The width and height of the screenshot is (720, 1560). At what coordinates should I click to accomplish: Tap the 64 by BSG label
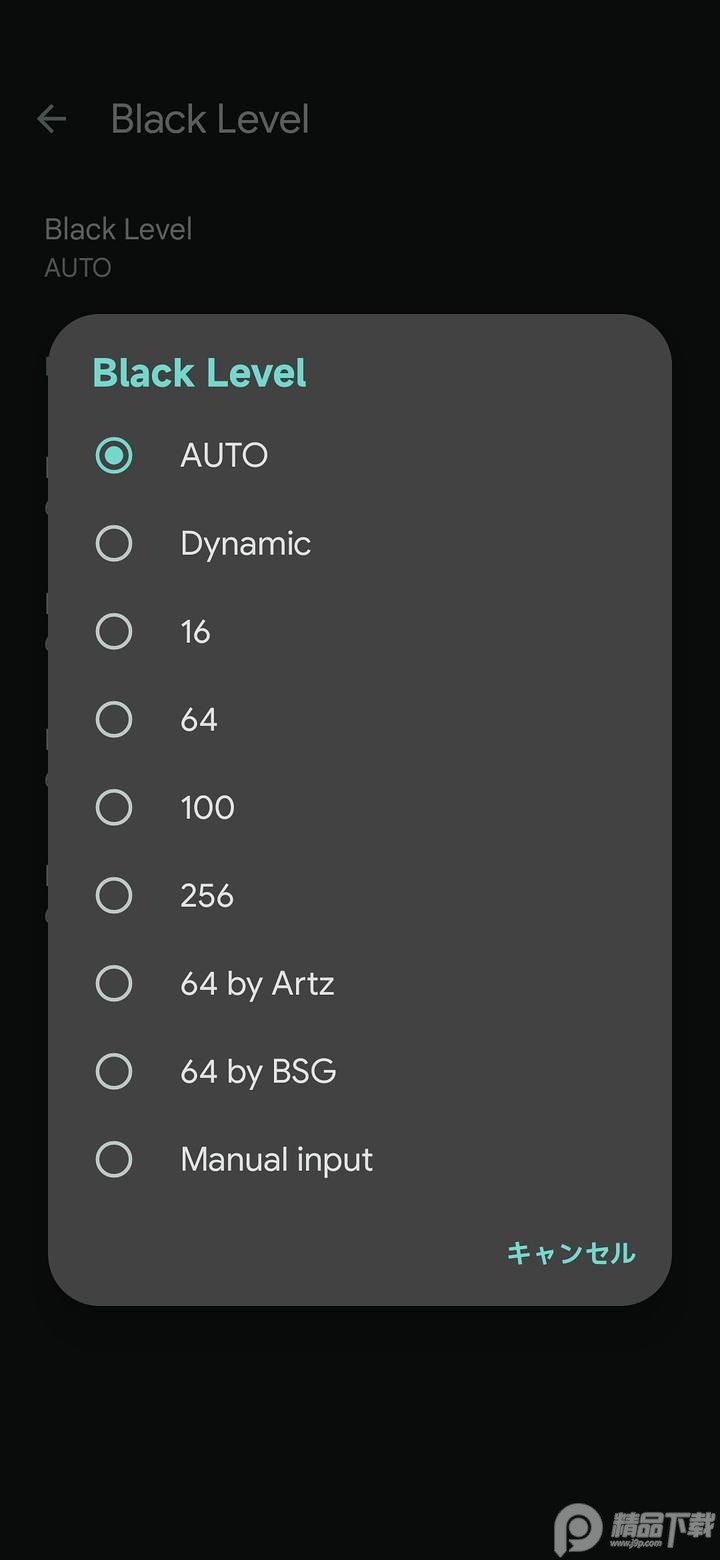click(258, 1072)
